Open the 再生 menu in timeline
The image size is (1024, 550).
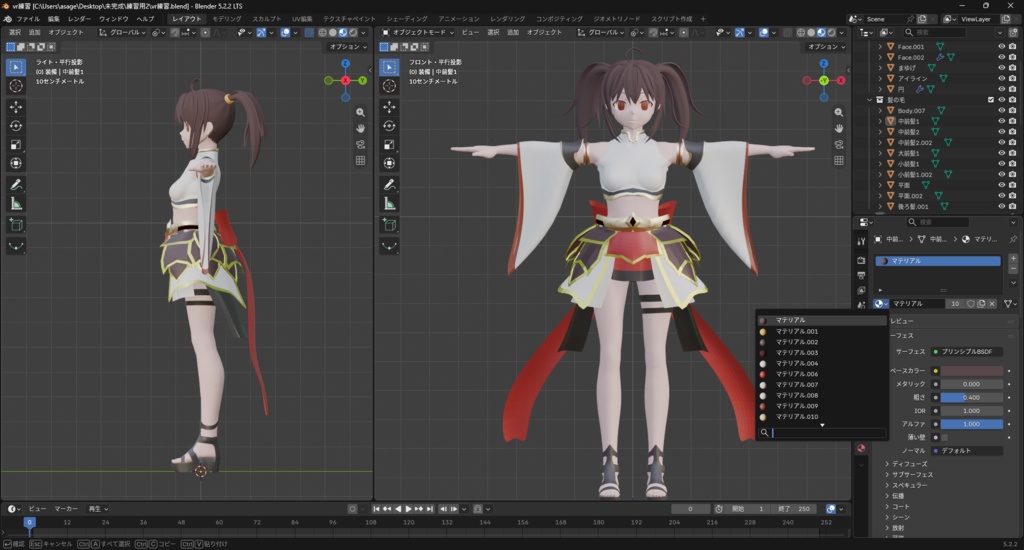(98, 509)
